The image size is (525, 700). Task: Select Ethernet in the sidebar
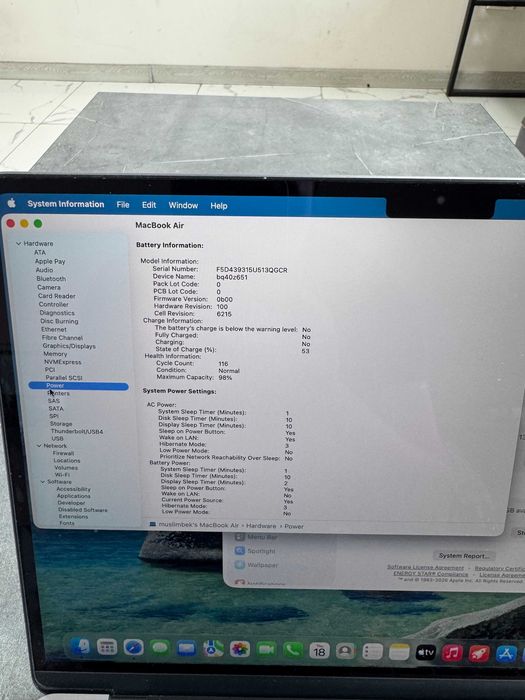click(x=54, y=329)
